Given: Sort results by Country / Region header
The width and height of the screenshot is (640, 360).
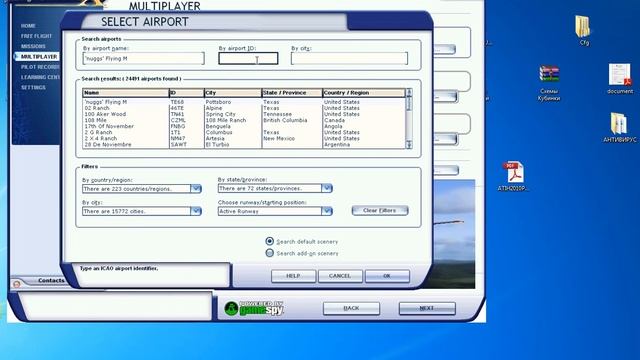Looking at the screenshot, I should pos(364,93).
